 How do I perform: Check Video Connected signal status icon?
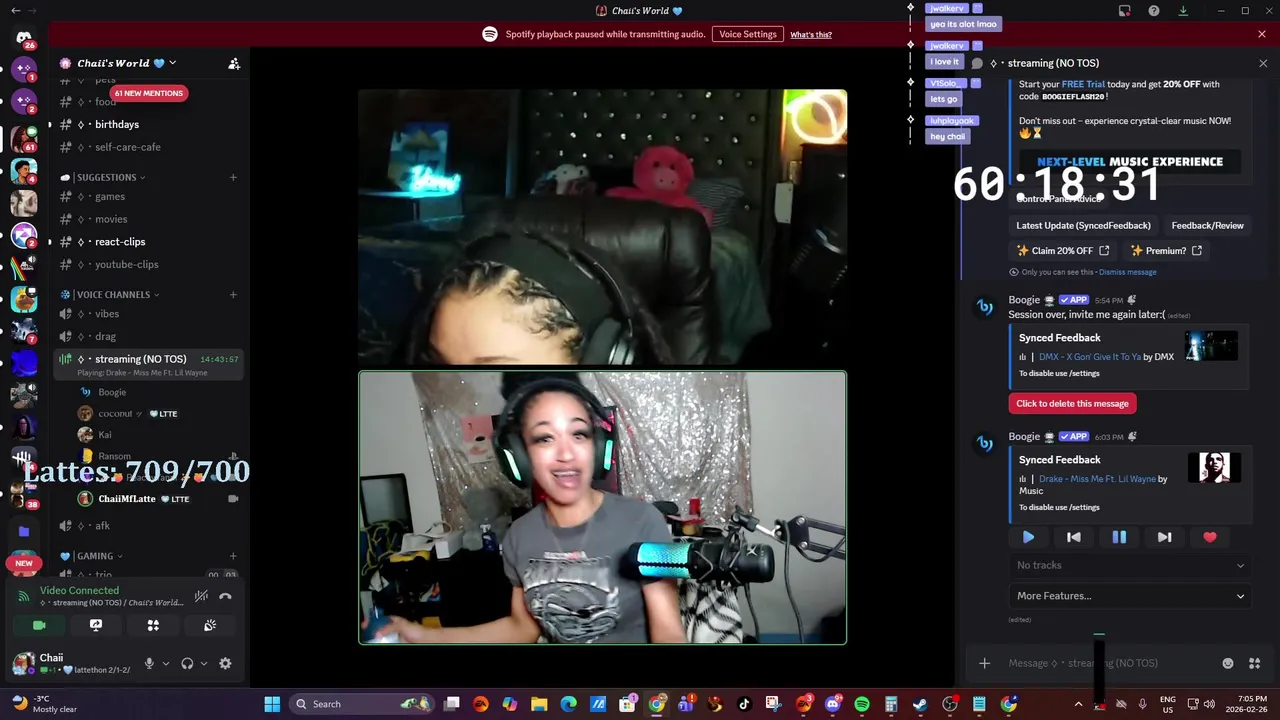(24, 596)
